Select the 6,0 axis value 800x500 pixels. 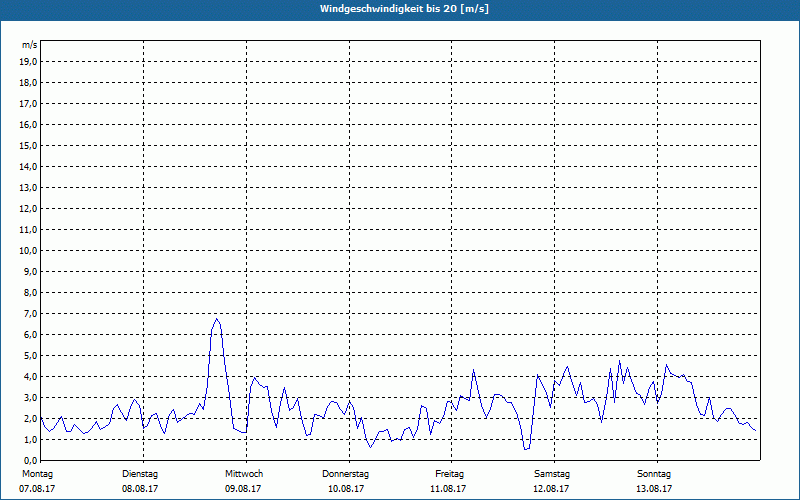(x=30, y=335)
